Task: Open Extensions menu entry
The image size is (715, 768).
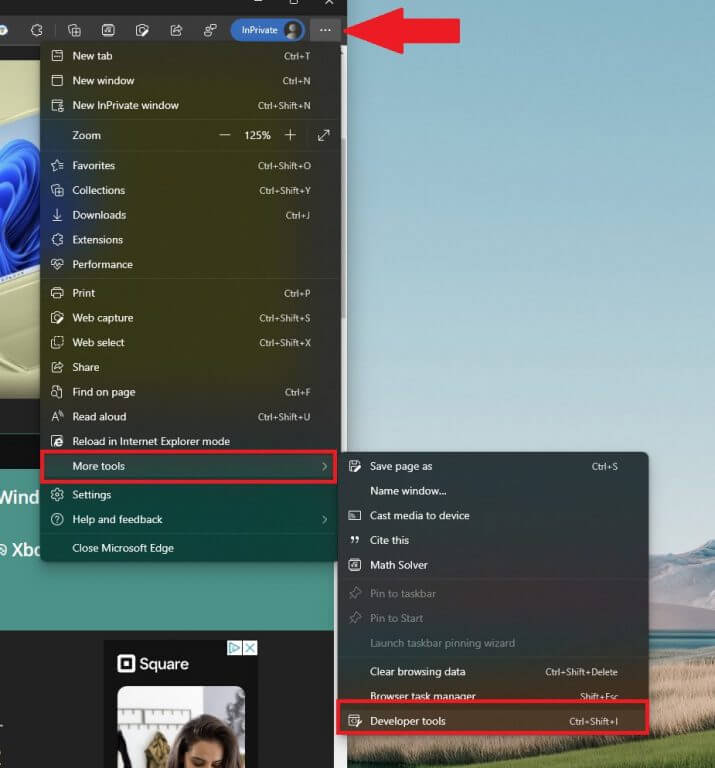Action: click(190, 240)
